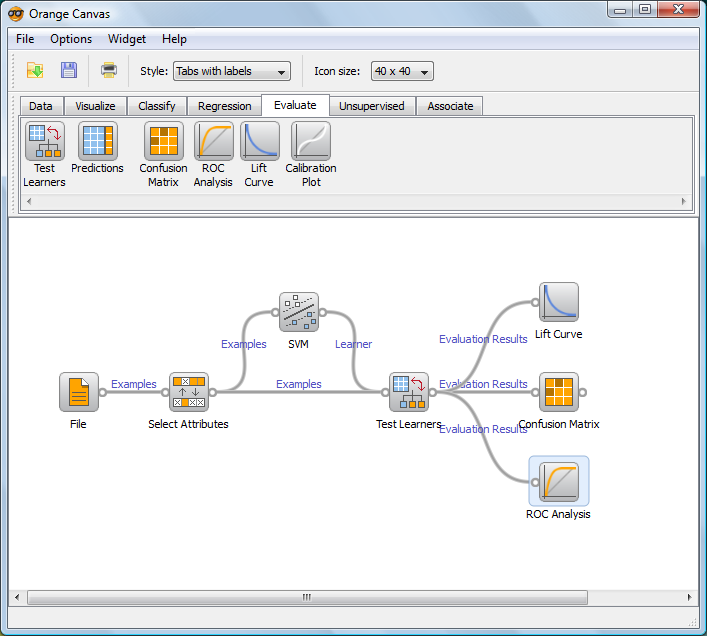Click output connector of File widget
Screen dimensions: 707x636
pos(103,392)
